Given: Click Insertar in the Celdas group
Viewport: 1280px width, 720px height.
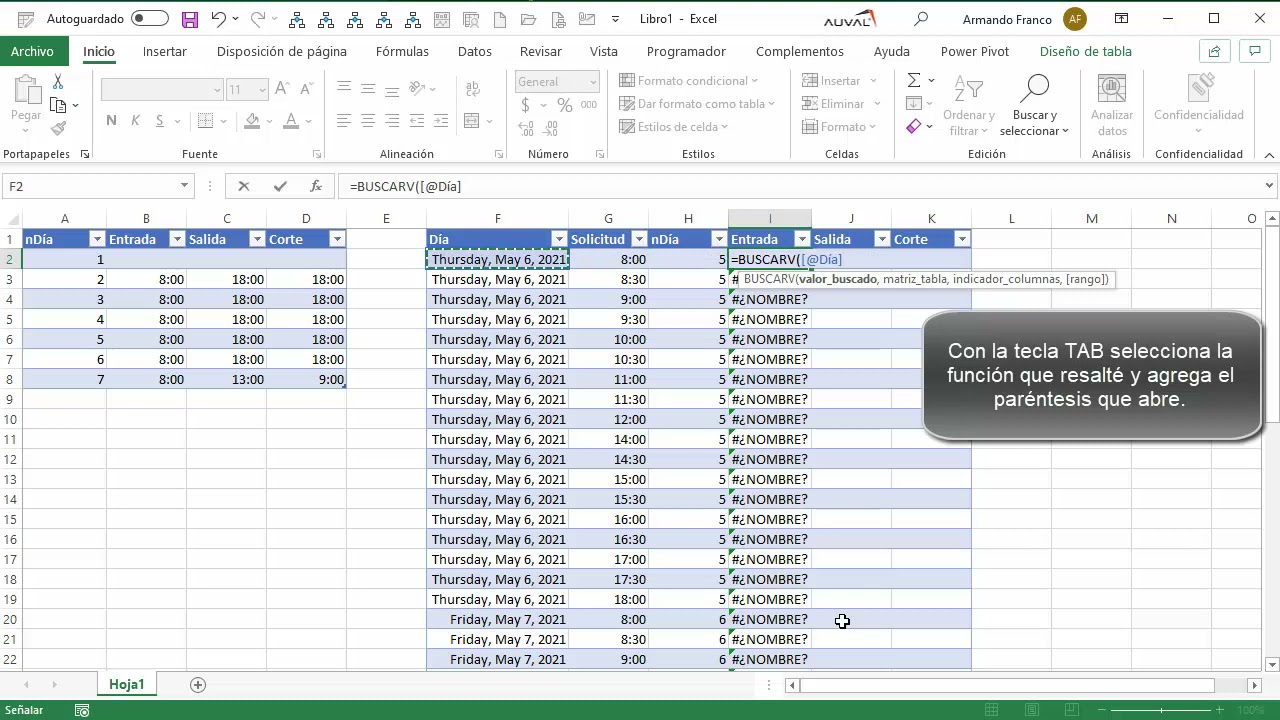Looking at the screenshot, I should click(840, 81).
